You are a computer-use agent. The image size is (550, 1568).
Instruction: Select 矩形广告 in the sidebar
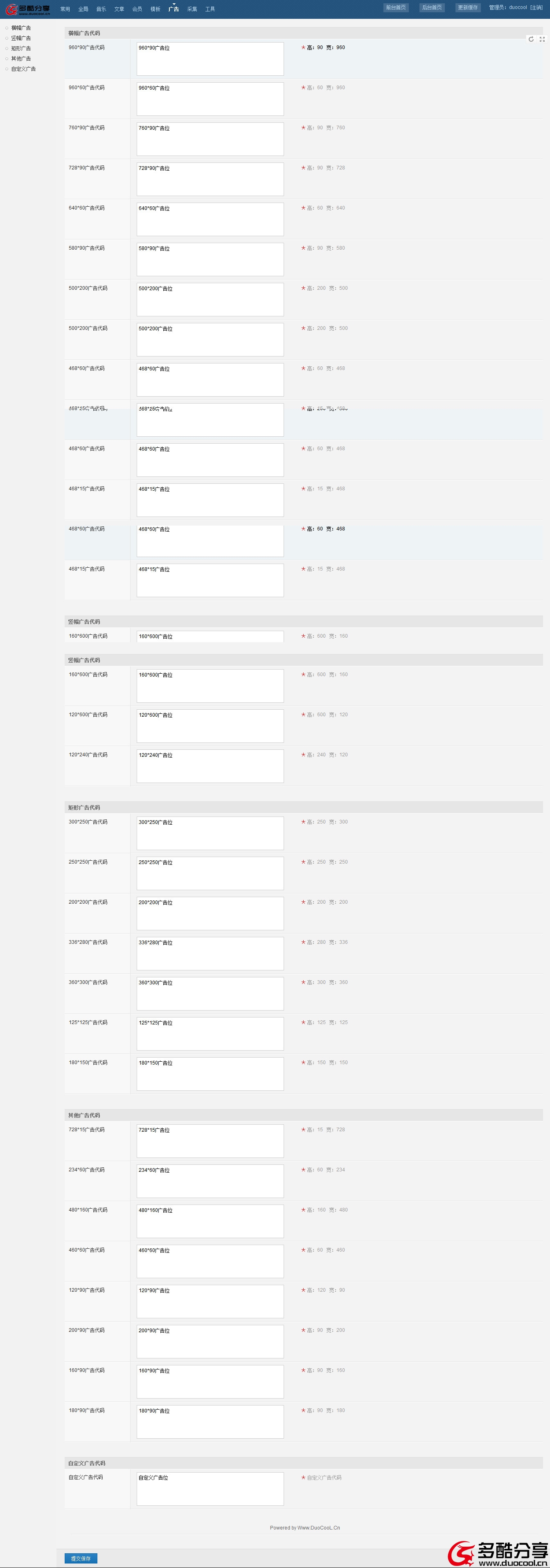coord(21,49)
